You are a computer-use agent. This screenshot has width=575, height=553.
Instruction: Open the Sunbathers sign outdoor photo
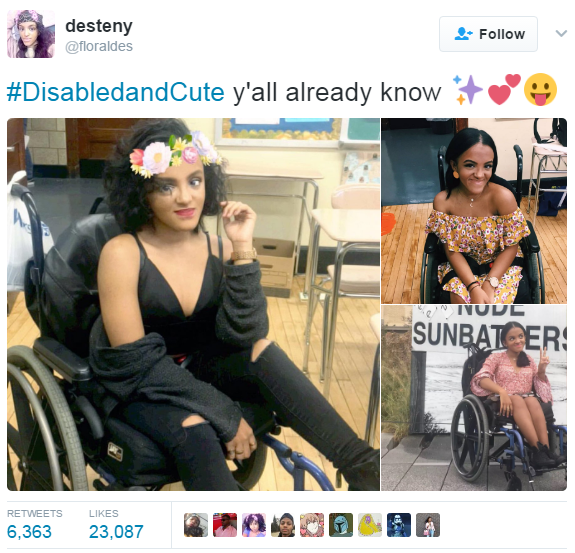click(x=474, y=398)
